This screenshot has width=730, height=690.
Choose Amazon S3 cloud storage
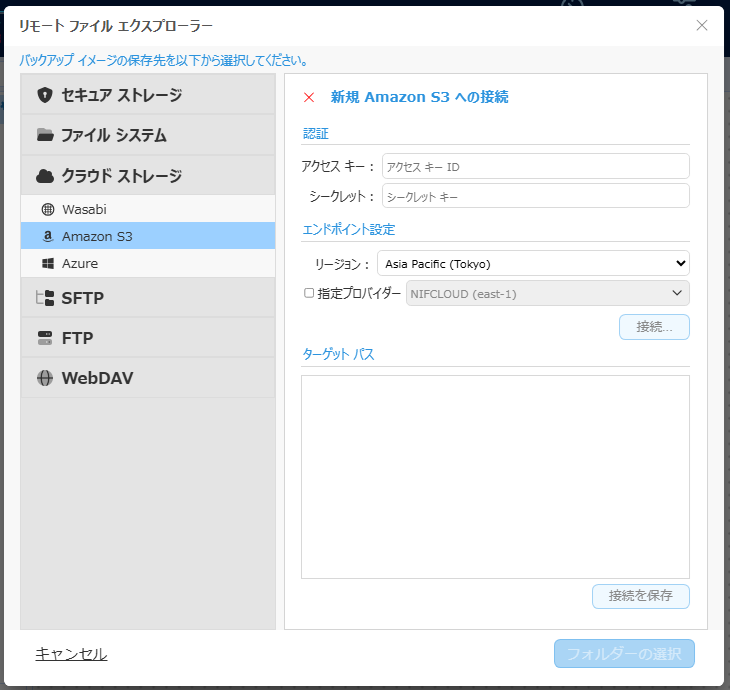[x=148, y=236]
